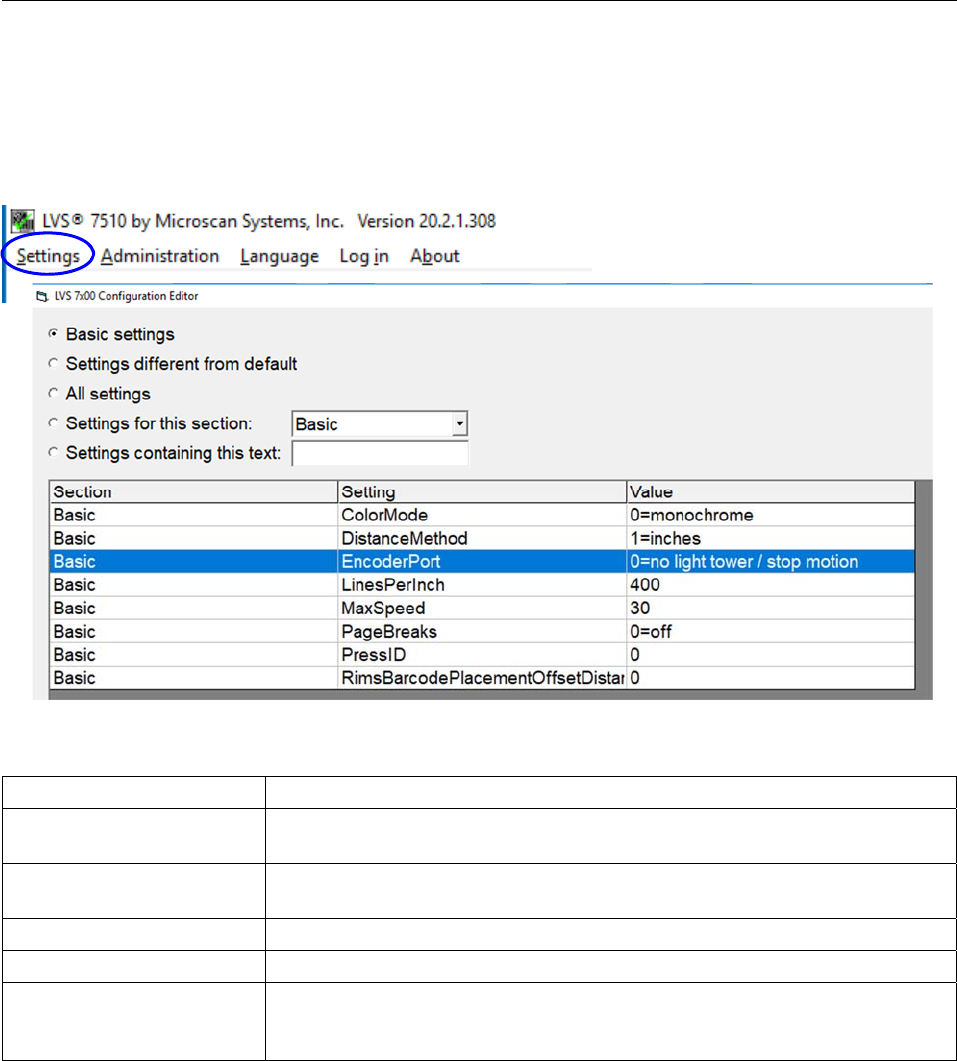Open the About menu
The image size is (957, 1061).
[435, 256]
